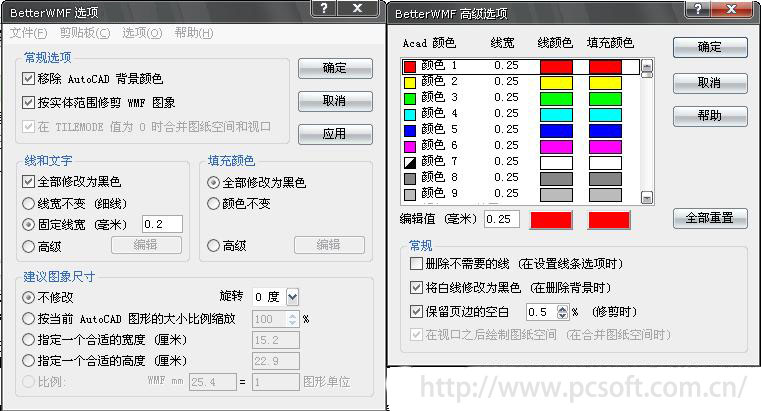Image resolution: width=761 pixels, height=411 pixels.
Task: Click the red 填充颜色 swatch beside 编辑值
Action: click(609, 219)
